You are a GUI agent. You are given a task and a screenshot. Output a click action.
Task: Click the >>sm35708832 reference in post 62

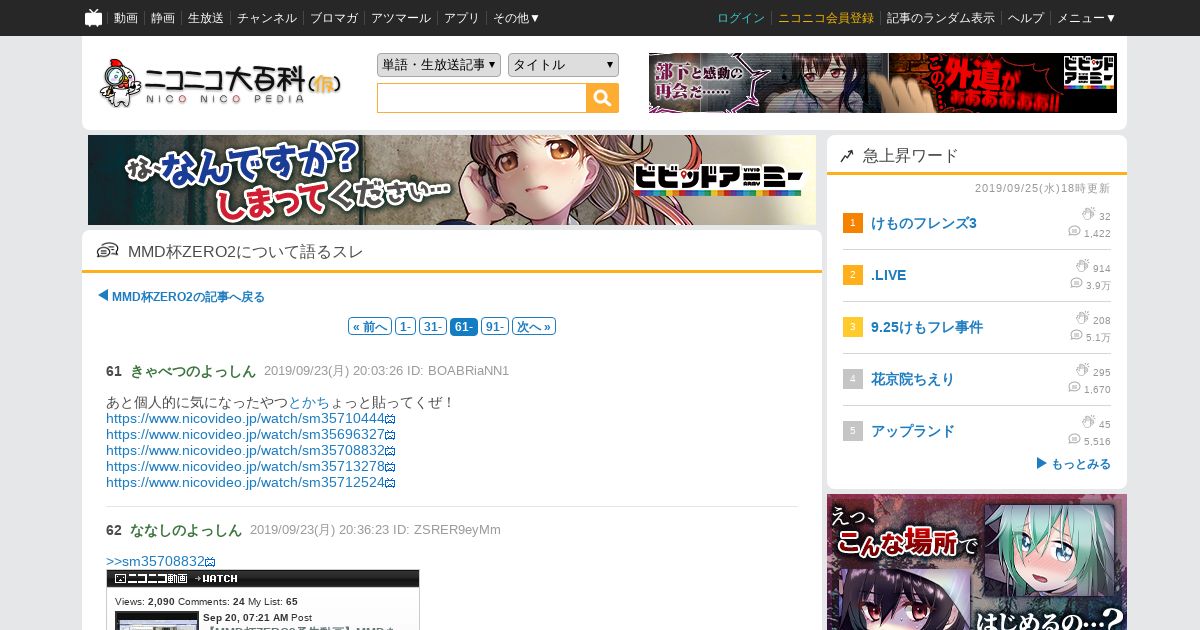(155, 561)
